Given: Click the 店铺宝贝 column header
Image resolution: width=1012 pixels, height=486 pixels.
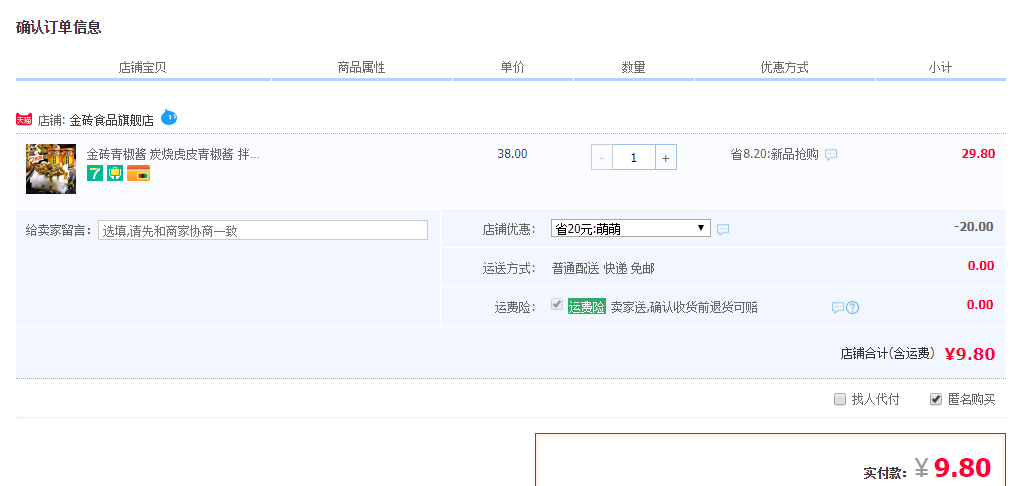Looking at the screenshot, I should click(x=143, y=67).
